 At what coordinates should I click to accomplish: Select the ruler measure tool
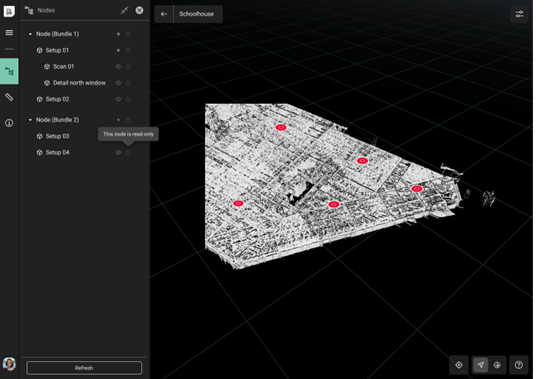pos(9,97)
